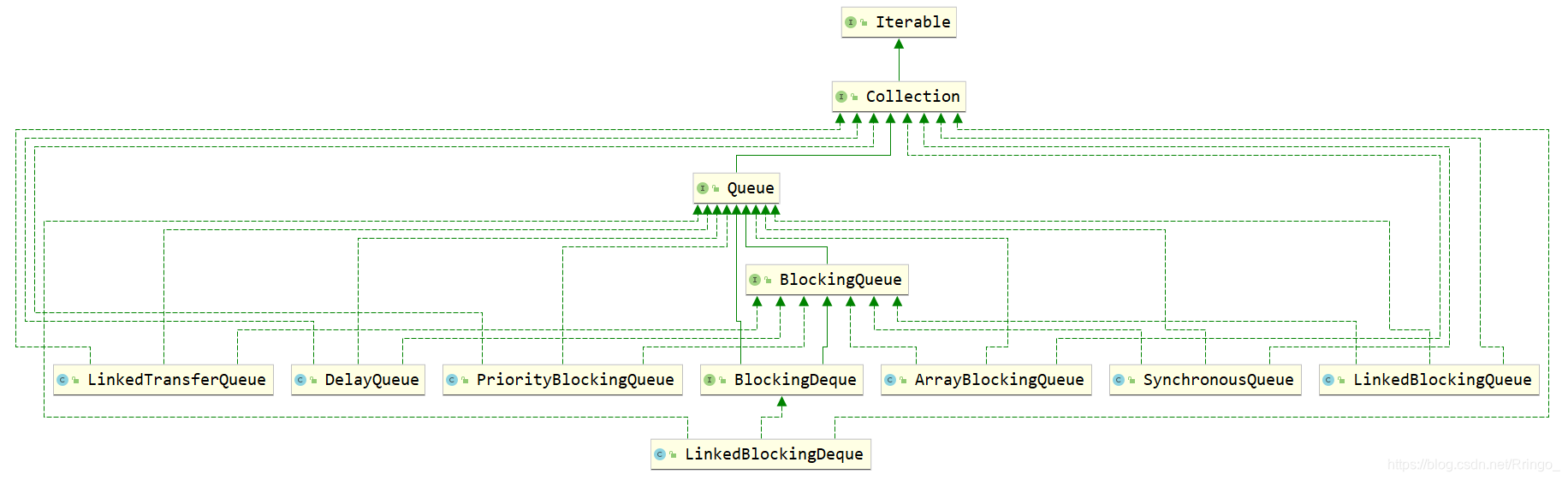Select the BlockingDeque interface node
The height and width of the screenshot is (480, 1568).
(x=781, y=380)
